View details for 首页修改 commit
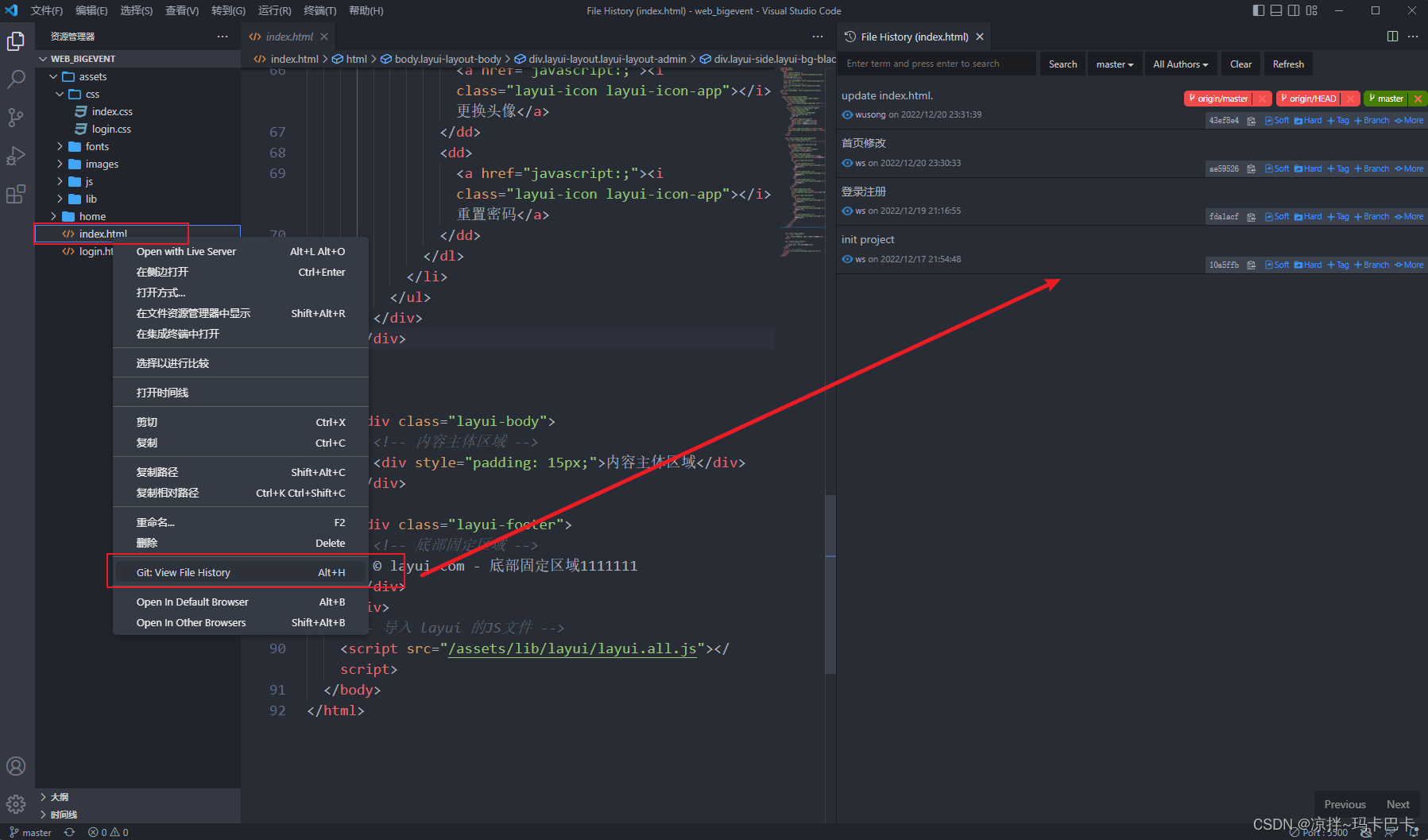Image resolution: width=1428 pixels, height=840 pixels. pos(847,163)
